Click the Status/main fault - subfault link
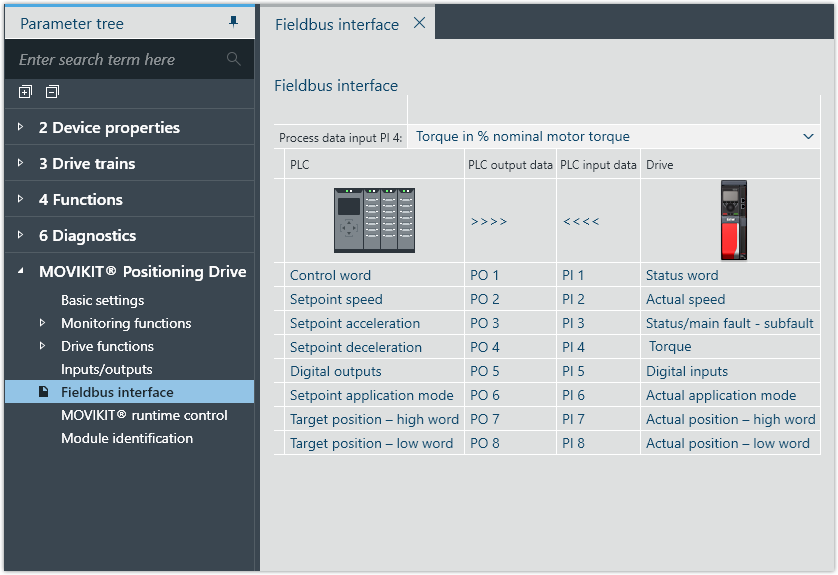838x575 pixels. [x=729, y=323]
